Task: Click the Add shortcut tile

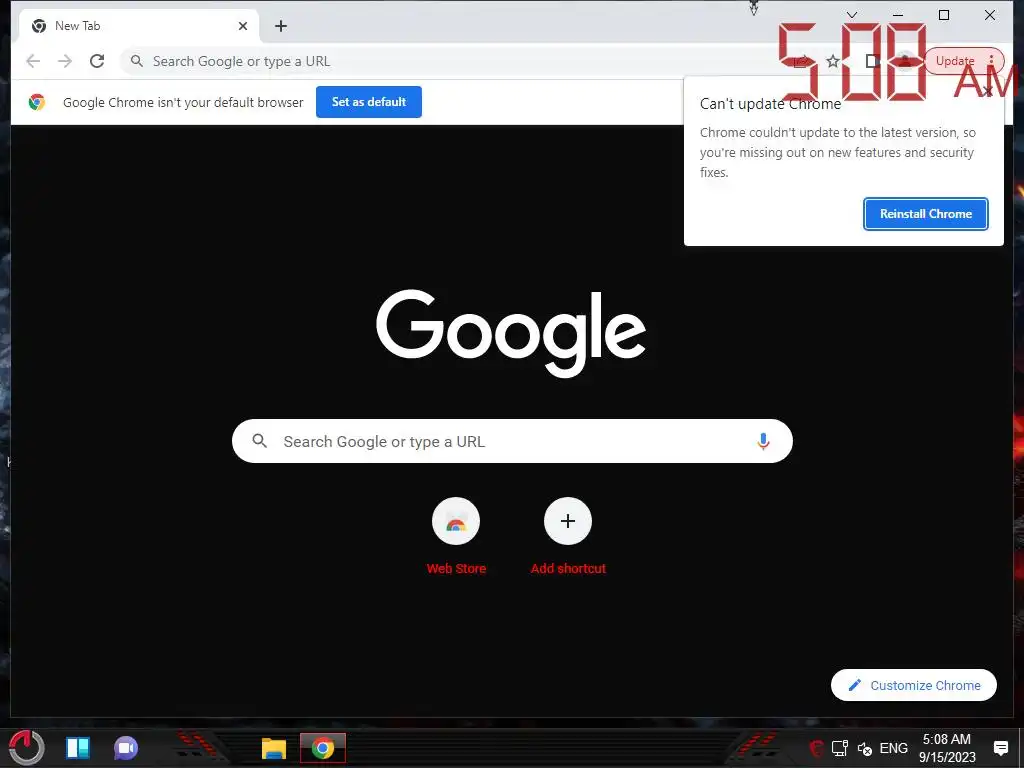Action: click(568, 536)
